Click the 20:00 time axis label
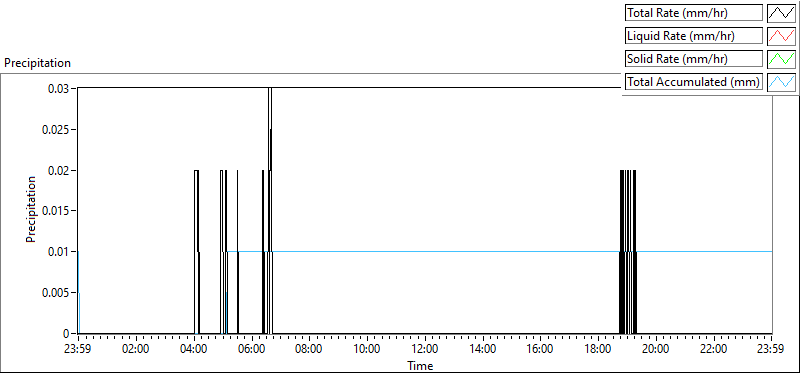This screenshot has width=800, height=373. (x=656, y=350)
